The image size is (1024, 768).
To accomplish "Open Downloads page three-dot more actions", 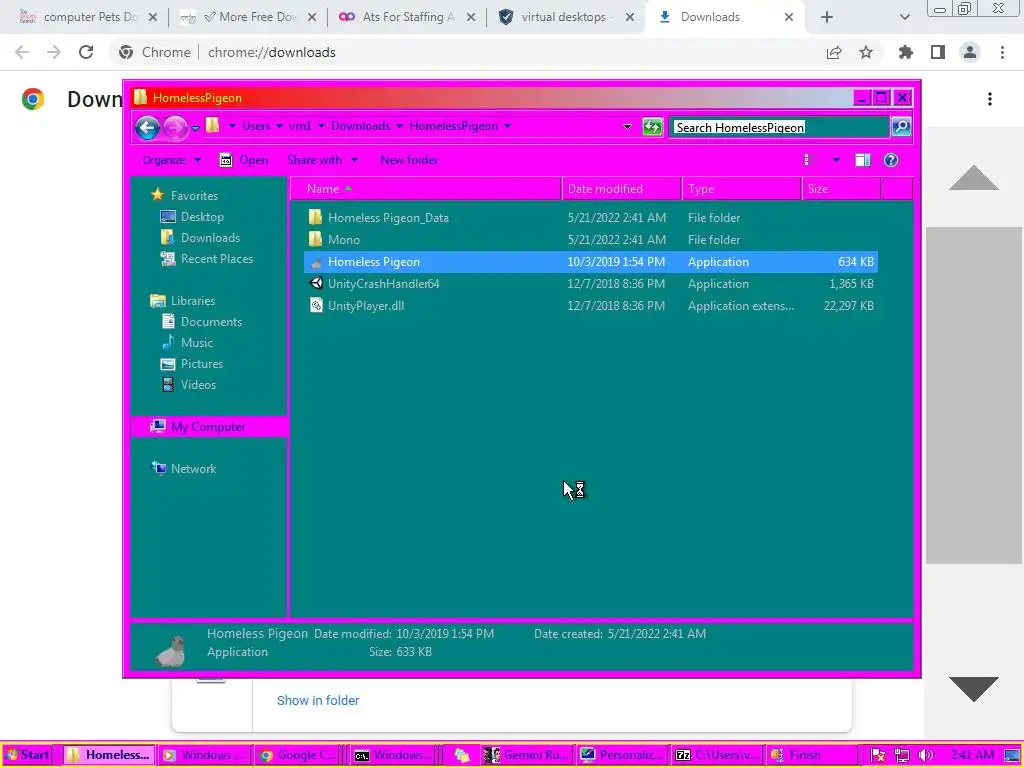I will click(x=990, y=99).
